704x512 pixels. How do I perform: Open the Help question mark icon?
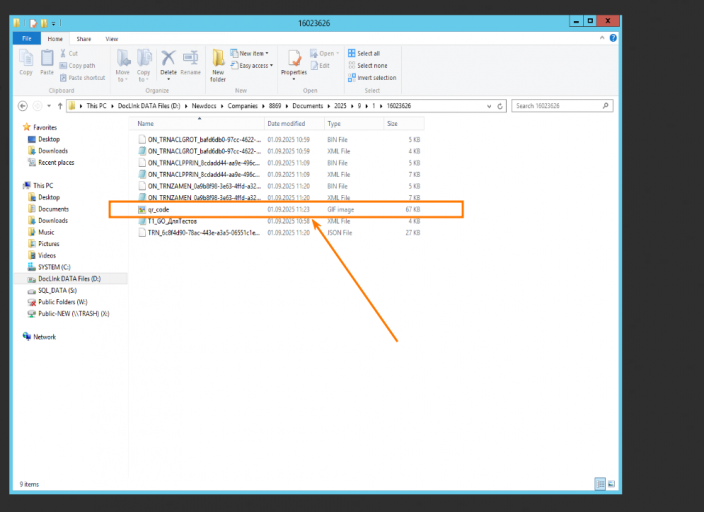click(613, 38)
